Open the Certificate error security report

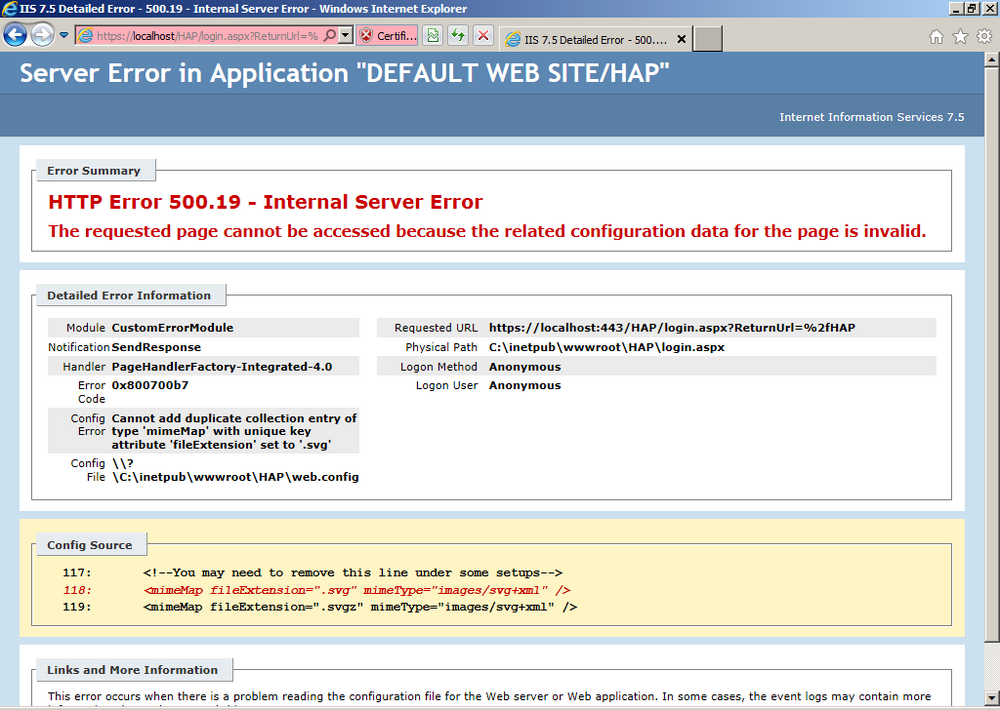(x=388, y=36)
